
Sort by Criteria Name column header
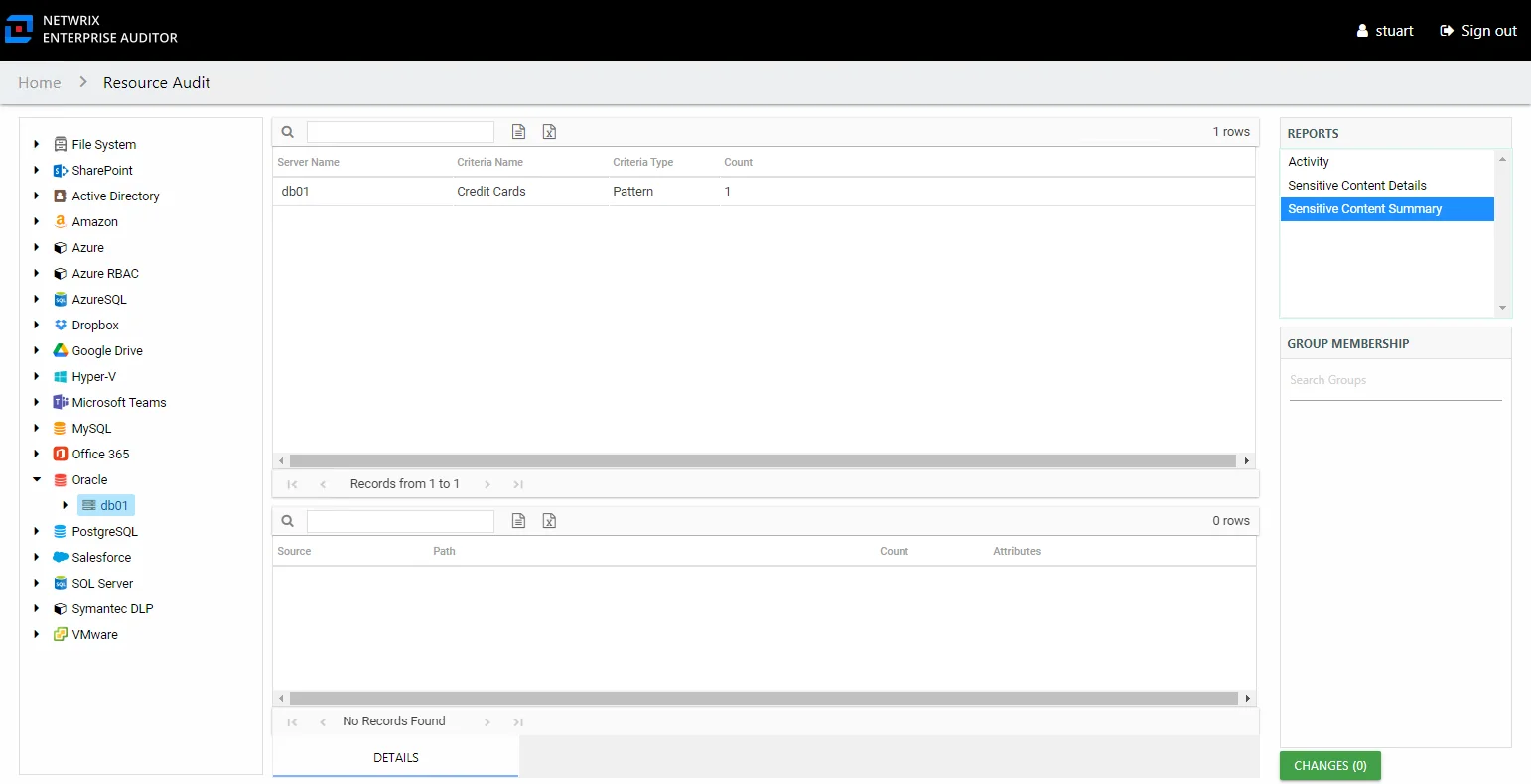pos(489,162)
